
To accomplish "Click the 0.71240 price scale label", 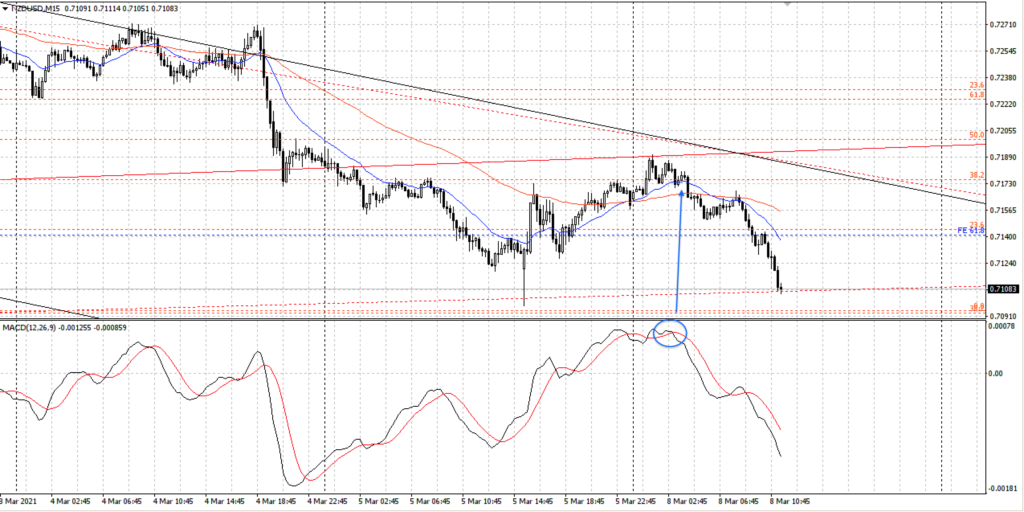I will click(x=1002, y=264).
